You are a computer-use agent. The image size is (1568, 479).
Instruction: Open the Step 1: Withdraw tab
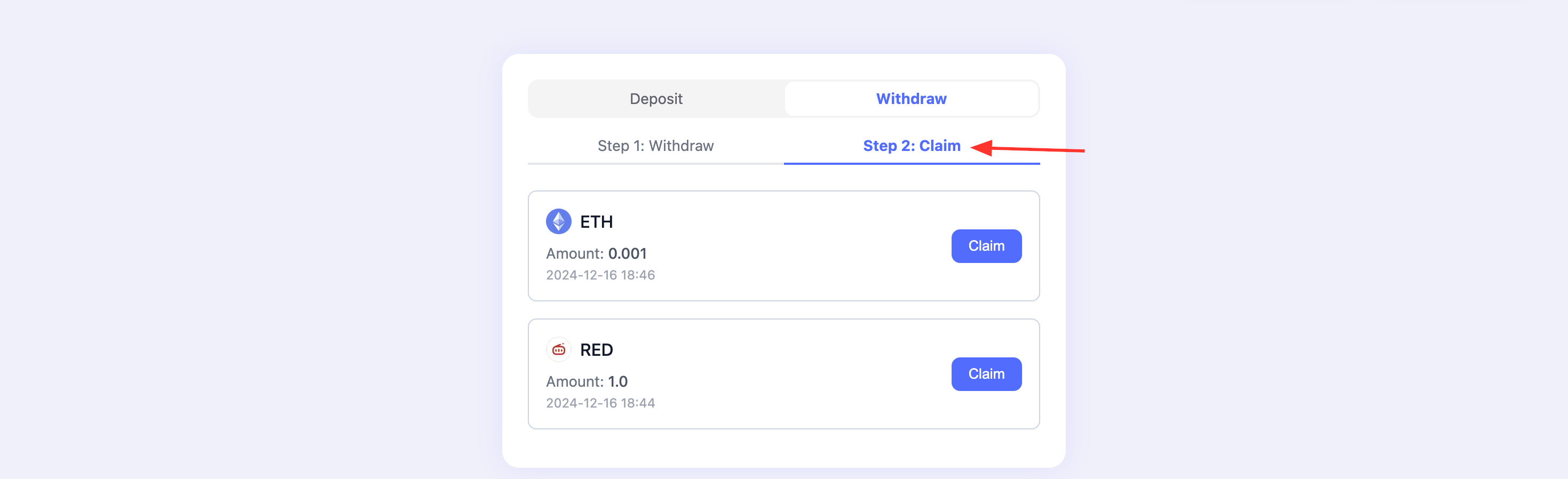pyautogui.click(x=655, y=146)
